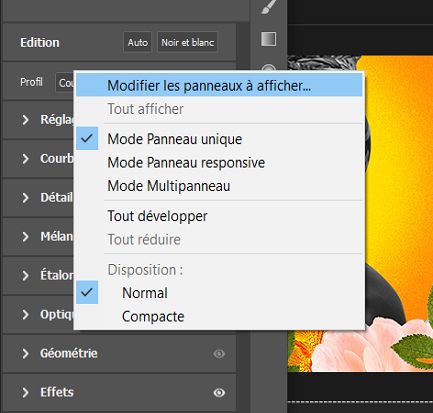Click the Géométrie panel label
This screenshot has height=413, width=433.
pyautogui.click(x=69, y=353)
